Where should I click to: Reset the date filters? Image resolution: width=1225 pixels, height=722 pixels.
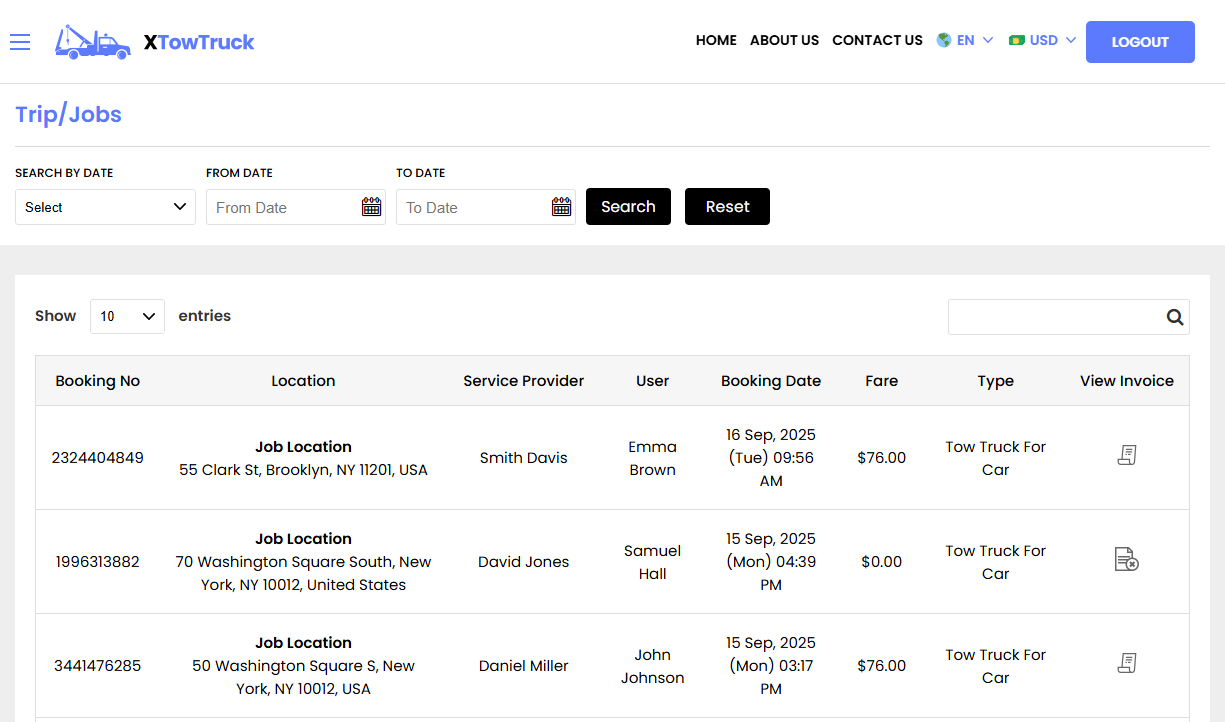[727, 206]
